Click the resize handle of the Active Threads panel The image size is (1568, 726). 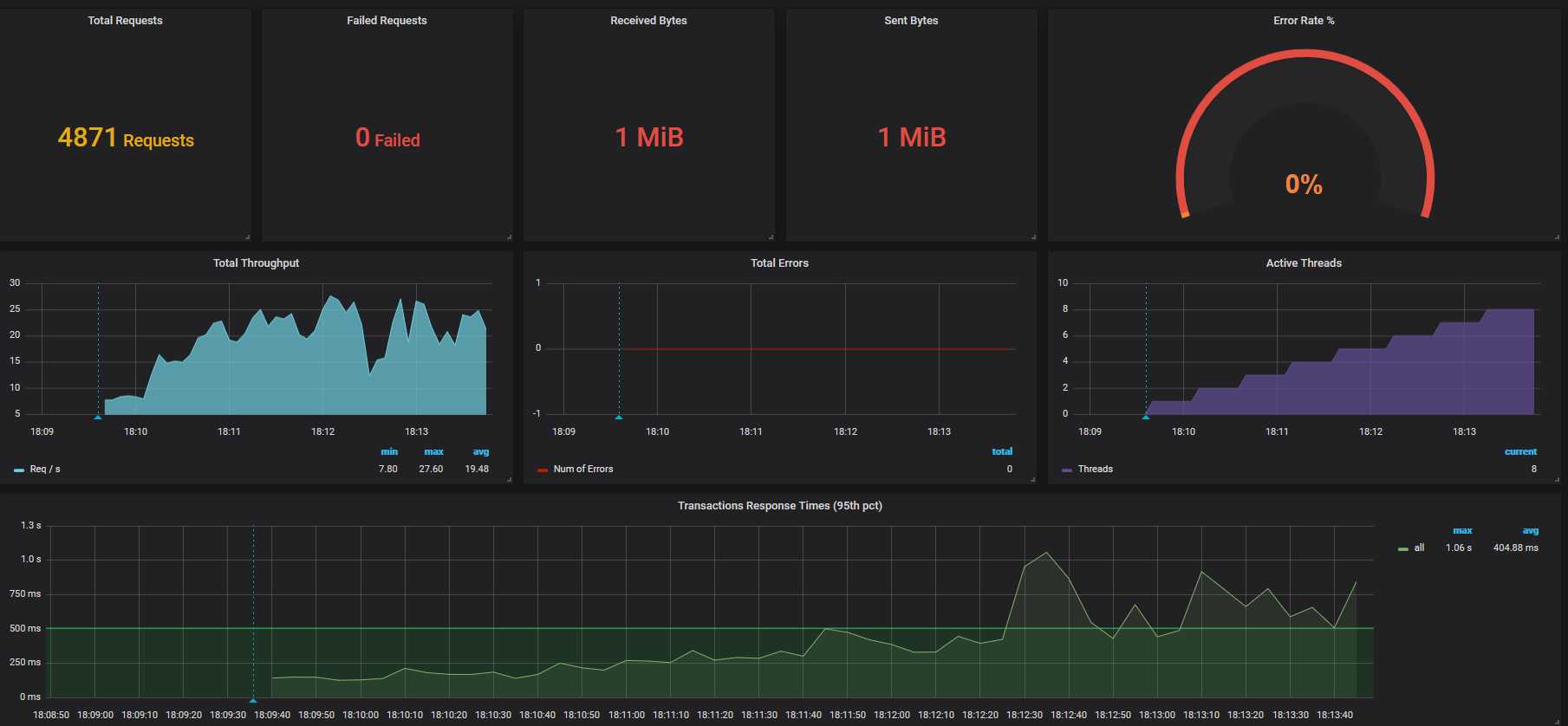1557,479
